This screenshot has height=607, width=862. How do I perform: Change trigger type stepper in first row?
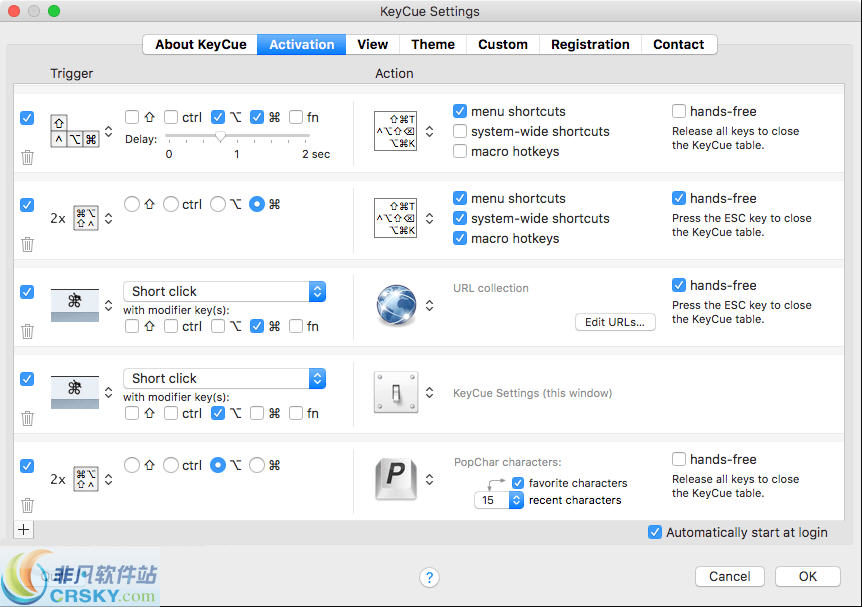109,131
